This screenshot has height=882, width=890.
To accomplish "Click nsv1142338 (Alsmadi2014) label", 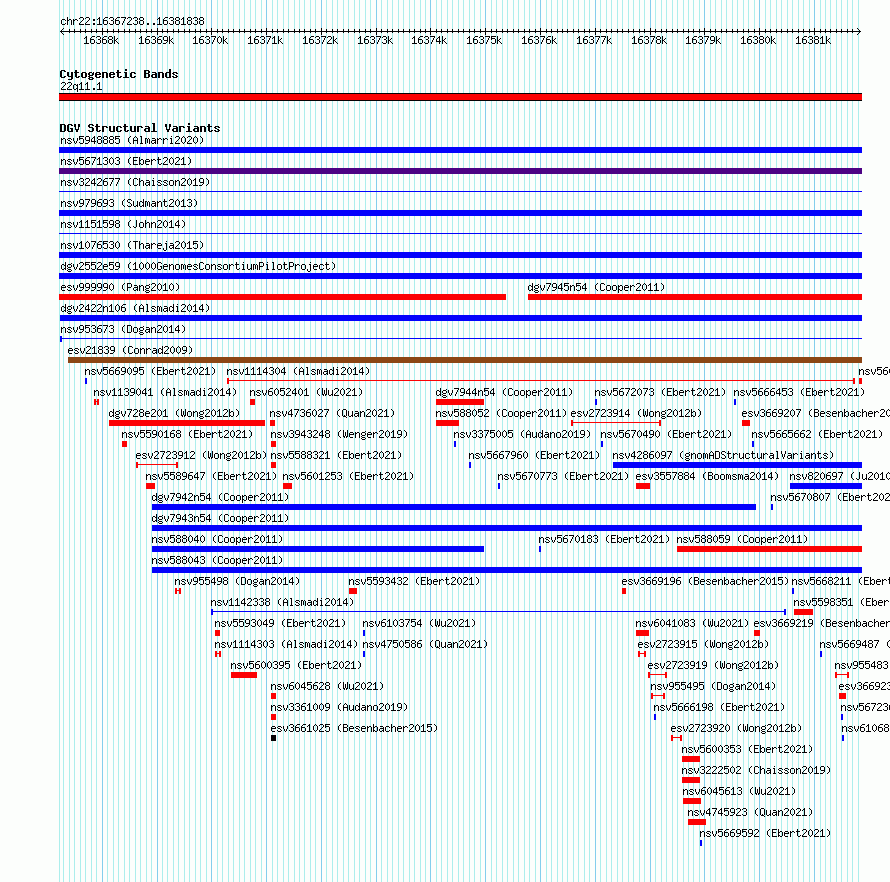I will point(282,602).
